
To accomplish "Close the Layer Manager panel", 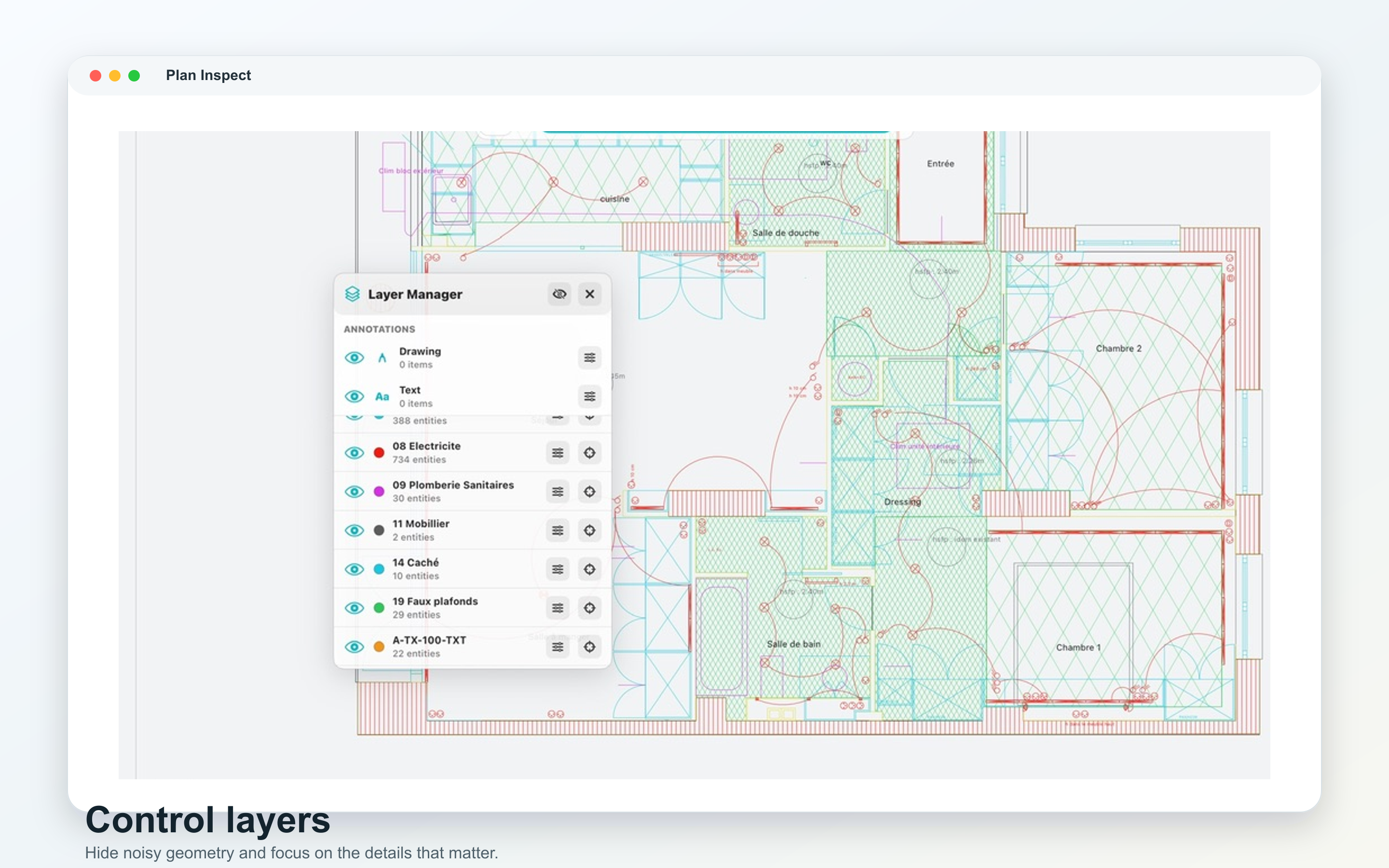I will click(x=589, y=294).
